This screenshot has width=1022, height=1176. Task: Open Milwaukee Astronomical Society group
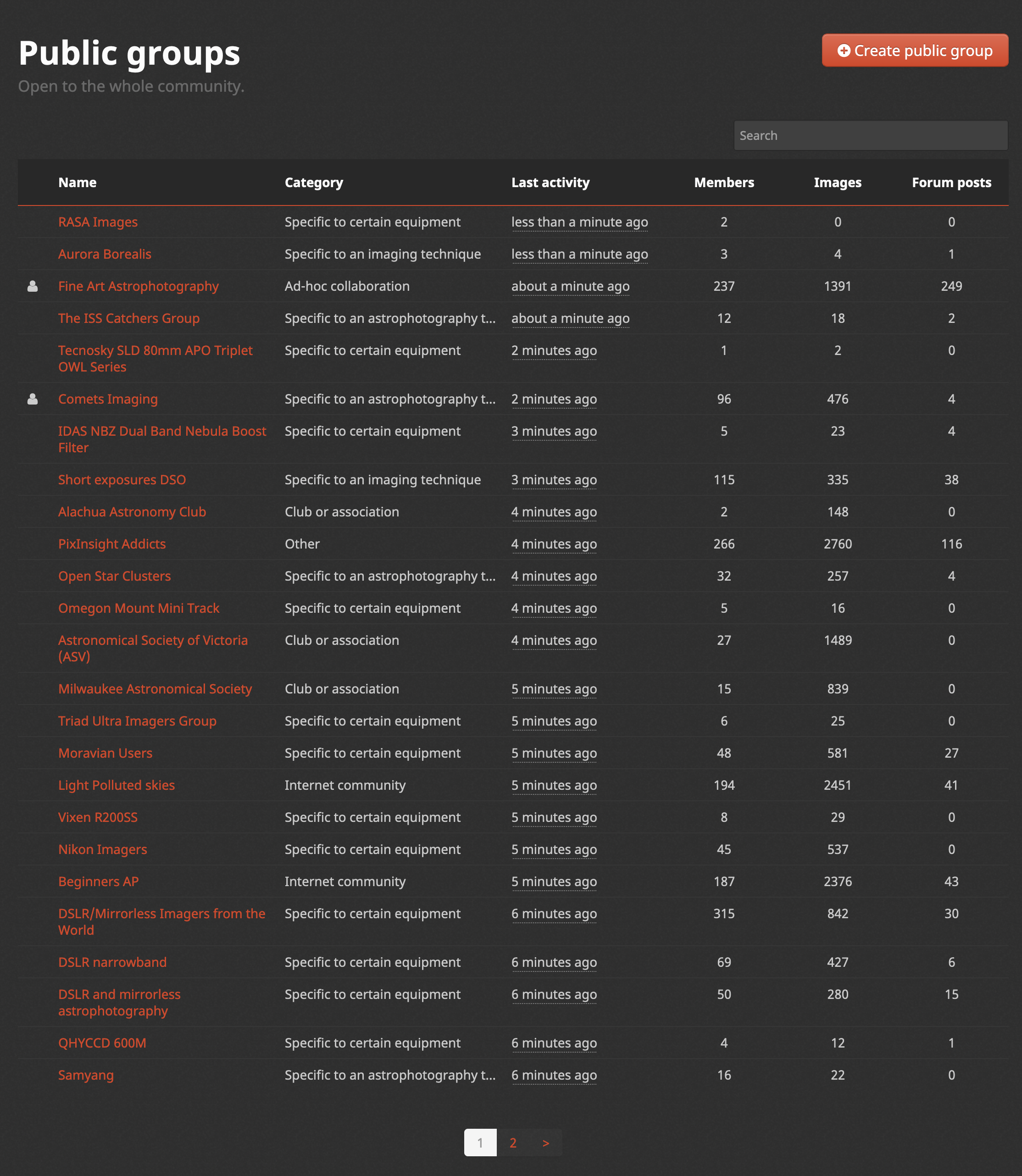coord(155,689)
